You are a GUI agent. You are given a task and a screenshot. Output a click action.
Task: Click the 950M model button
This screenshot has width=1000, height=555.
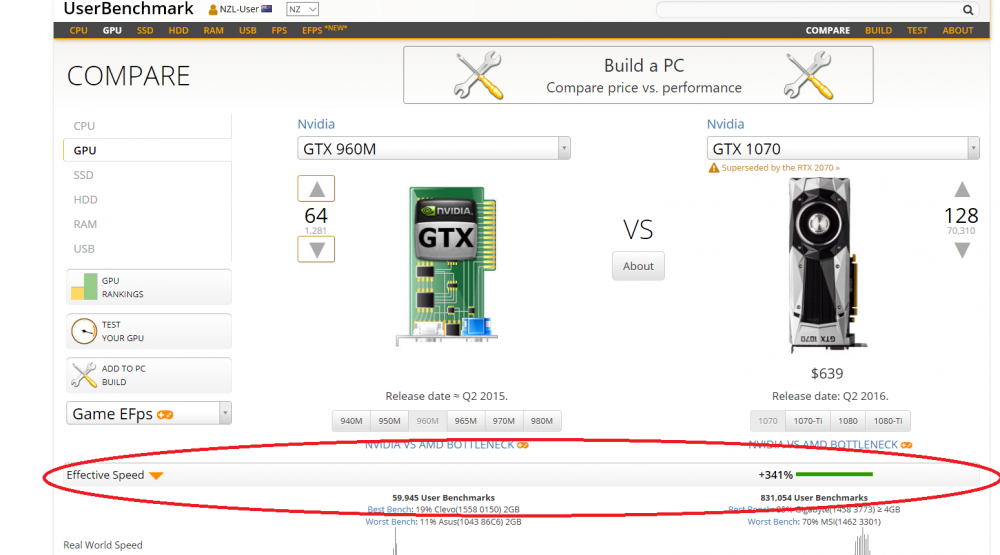pyautogui.click(x=390, y=421)
